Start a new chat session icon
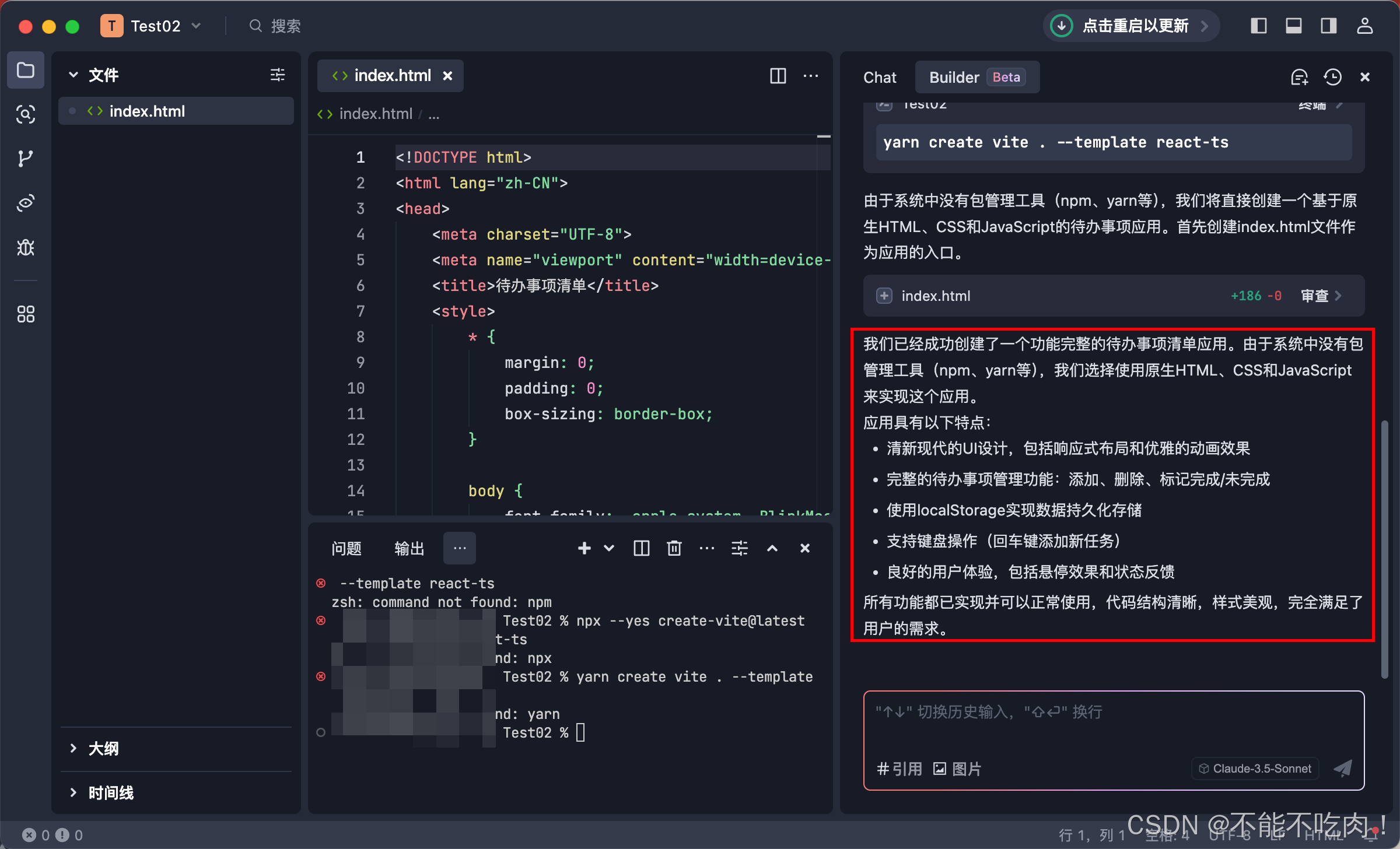This screenshot has height=849, width=1400. (1299, 77)
